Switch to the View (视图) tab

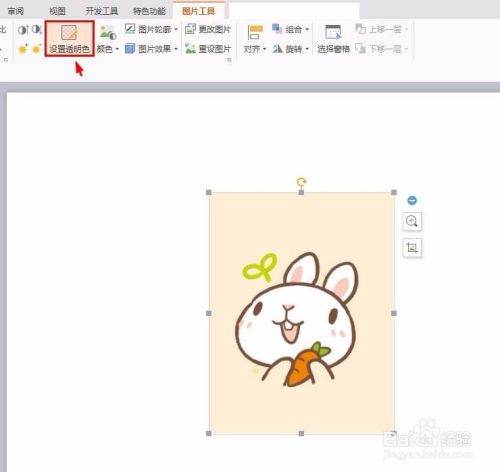click(57, 11)
